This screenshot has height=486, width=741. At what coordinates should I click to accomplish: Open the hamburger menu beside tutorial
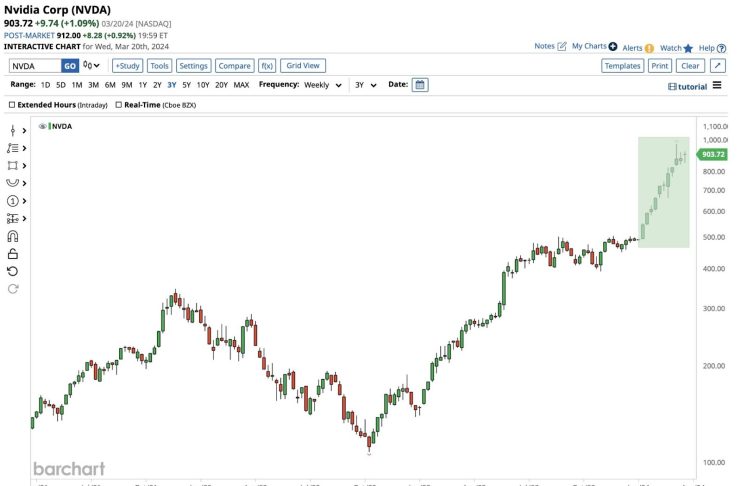717,86
